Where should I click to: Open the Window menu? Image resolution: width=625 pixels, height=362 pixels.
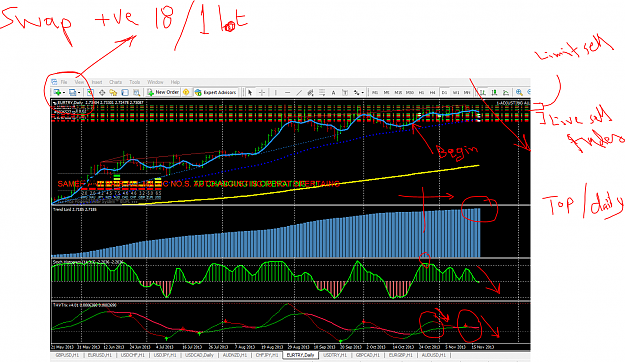[x=155, y=82]
